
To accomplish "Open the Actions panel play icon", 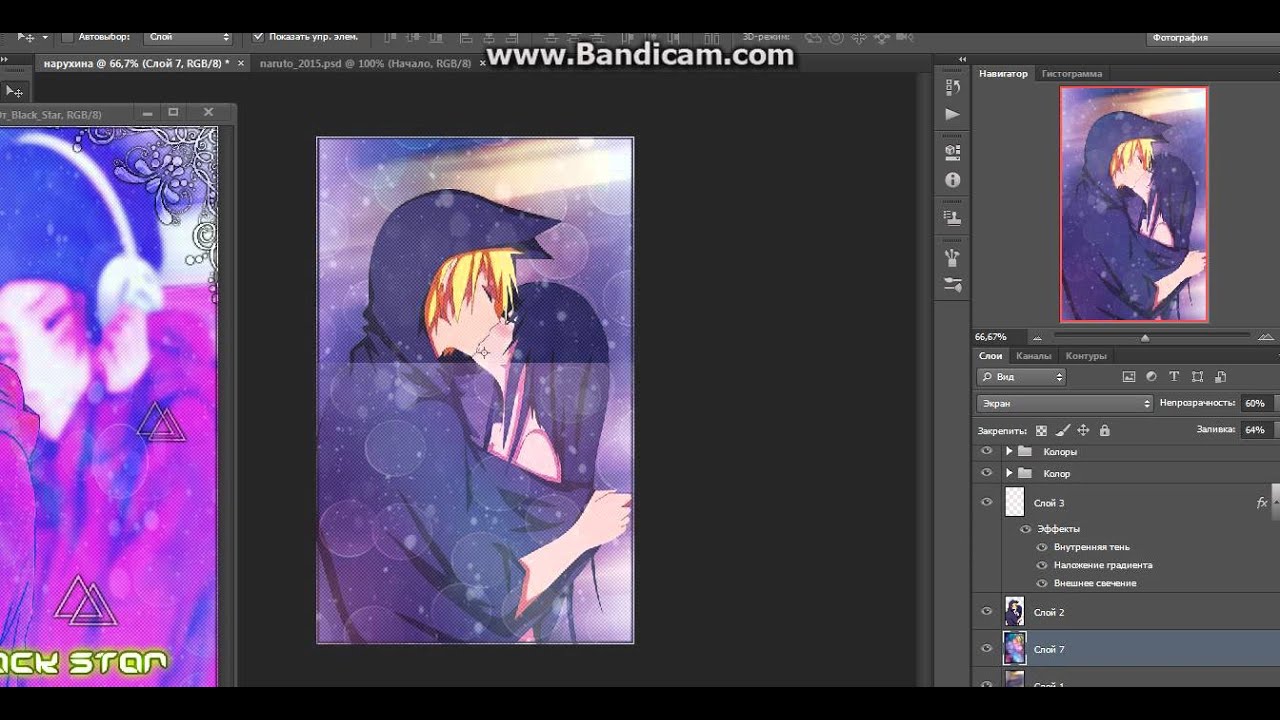I will coord(952,114).
